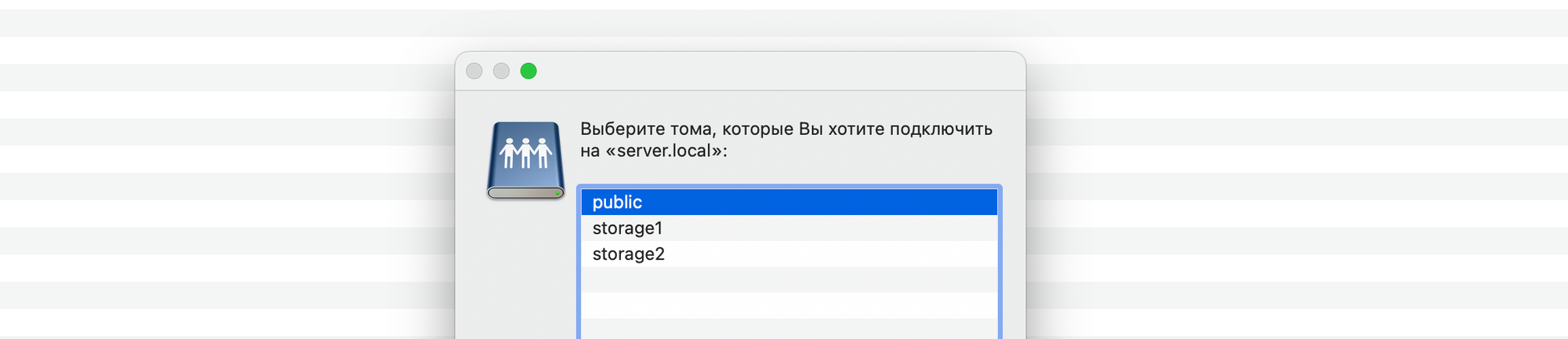The width and height of the screenshot is (1568, 339).
Task: Click the people figures on the drive icon
Action: (525, 152)
